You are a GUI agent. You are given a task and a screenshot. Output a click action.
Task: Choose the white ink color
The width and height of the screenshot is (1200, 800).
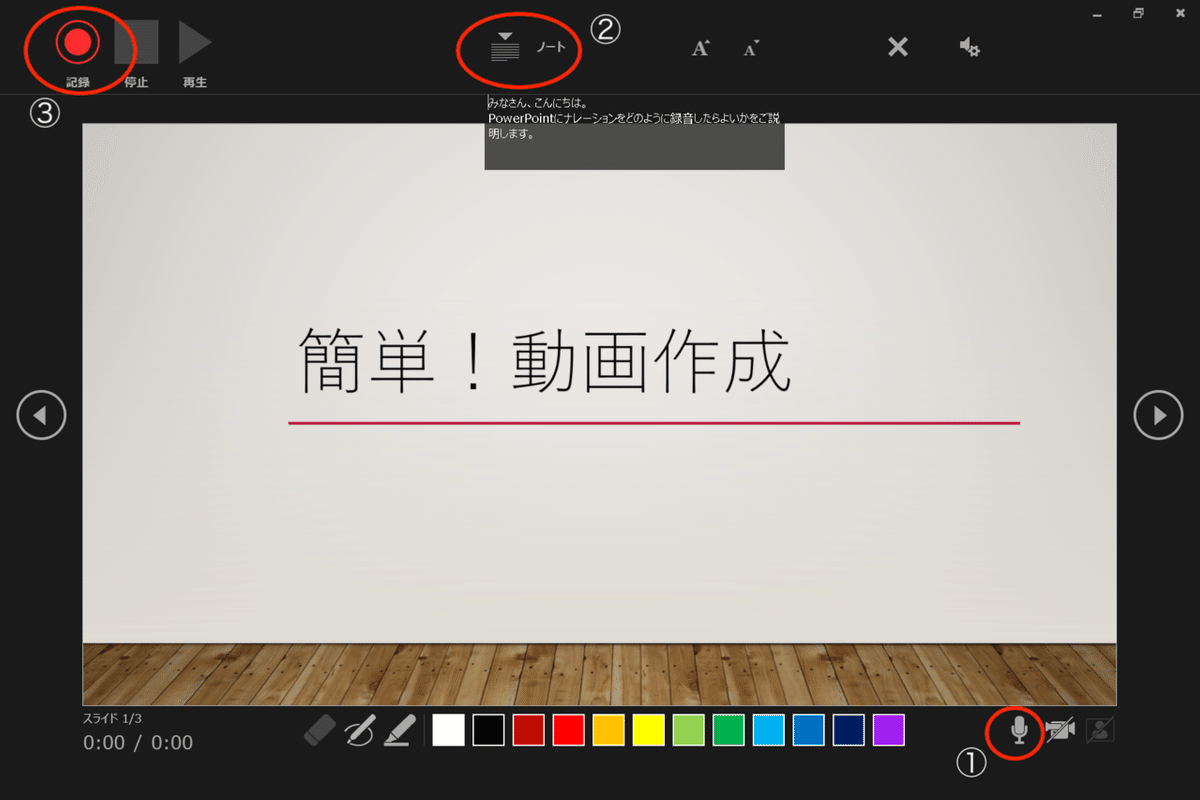pos(448,730)
